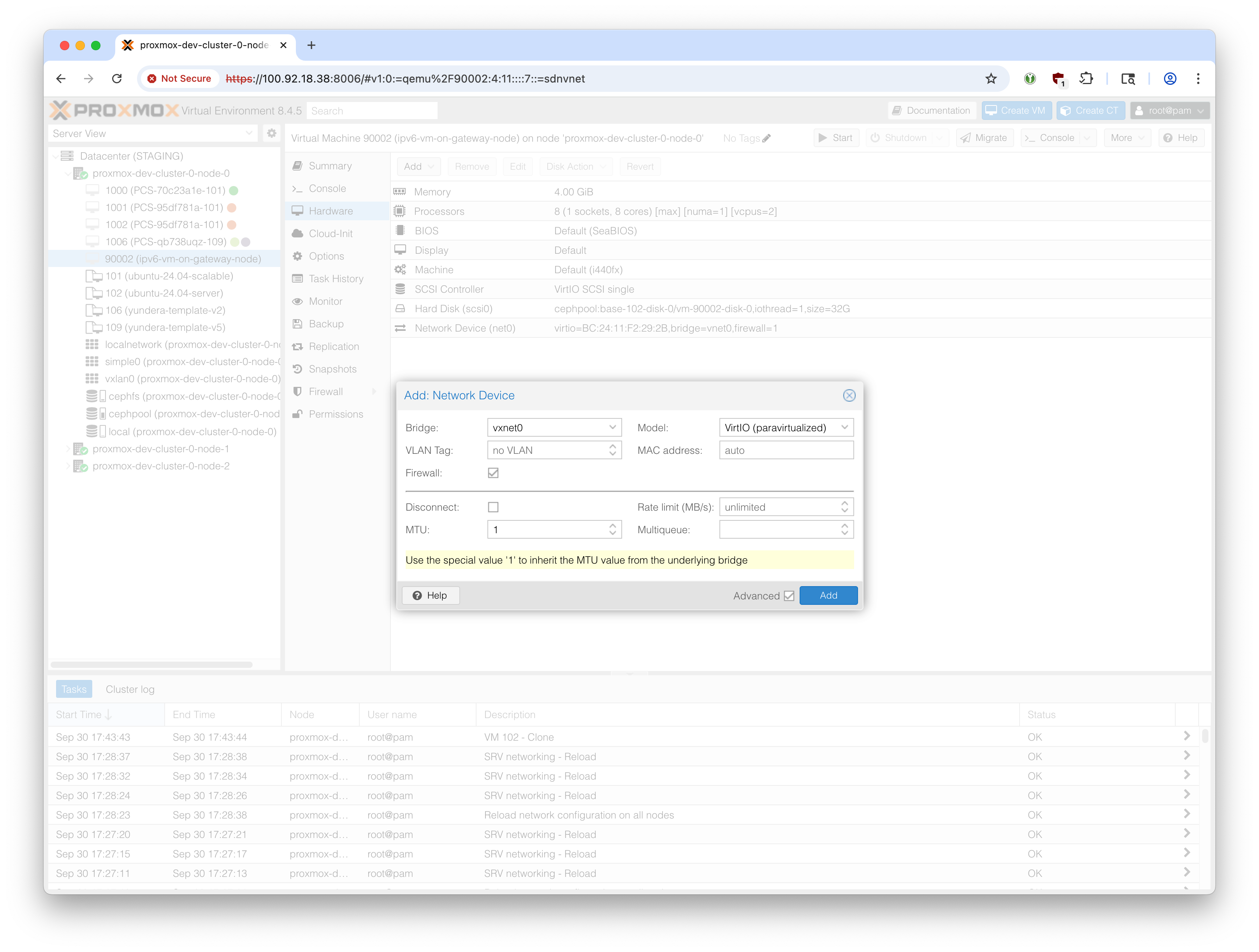Viewport: 1259px width, 952px height.
Task: Bookmark this page with star icon
Action: pyautogui.click(x=991, y=79)
